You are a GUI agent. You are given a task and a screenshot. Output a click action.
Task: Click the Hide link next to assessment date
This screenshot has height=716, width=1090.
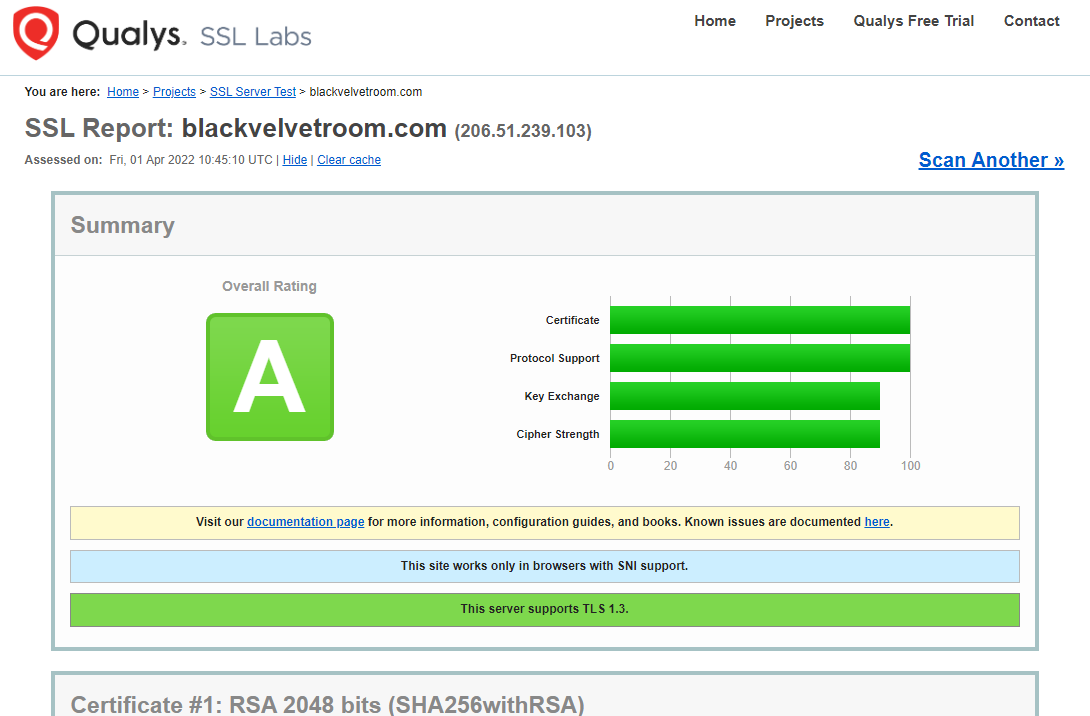pos(295,160)
